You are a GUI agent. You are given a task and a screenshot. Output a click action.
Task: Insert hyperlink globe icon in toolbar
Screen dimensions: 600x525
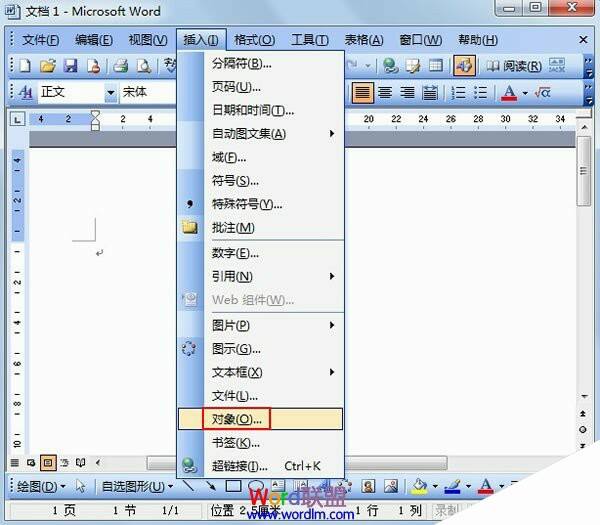click(x=390, y=65)
